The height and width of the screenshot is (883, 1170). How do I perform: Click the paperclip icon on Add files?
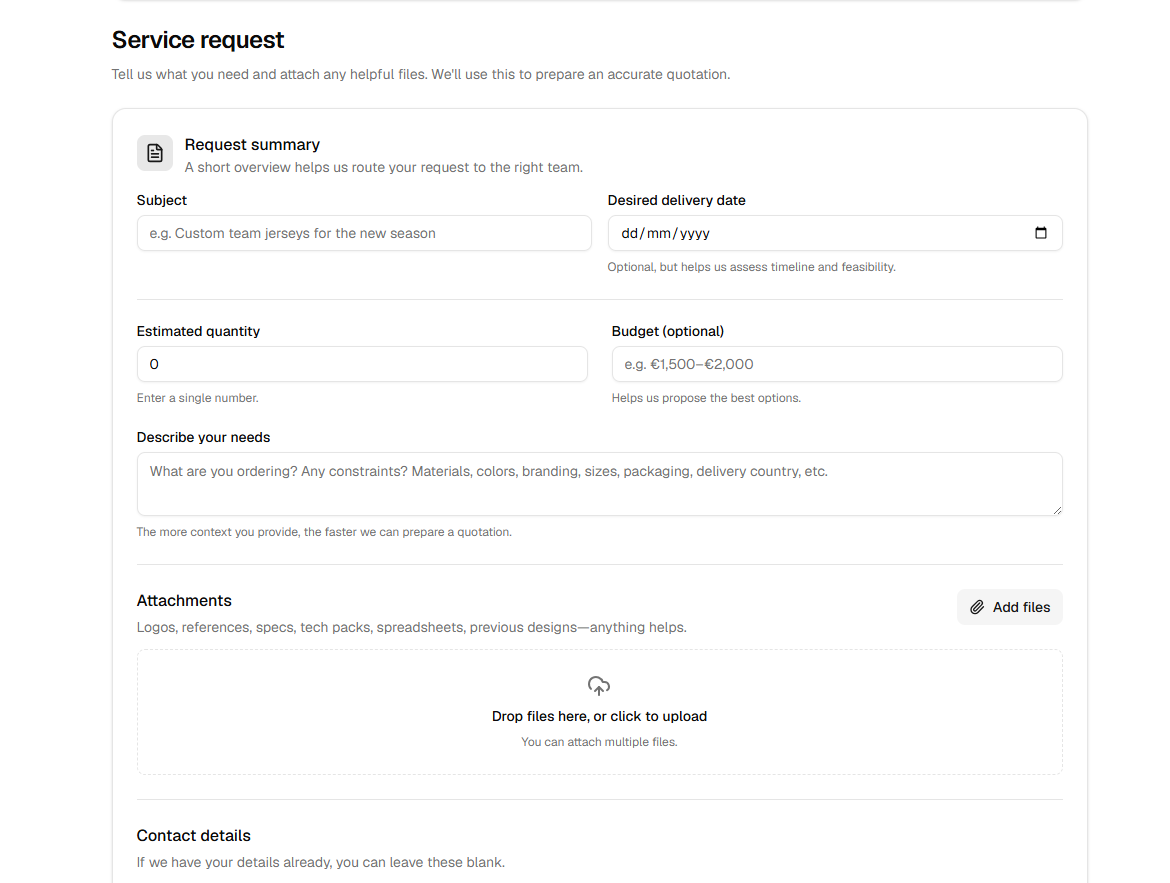click(976, 607)
